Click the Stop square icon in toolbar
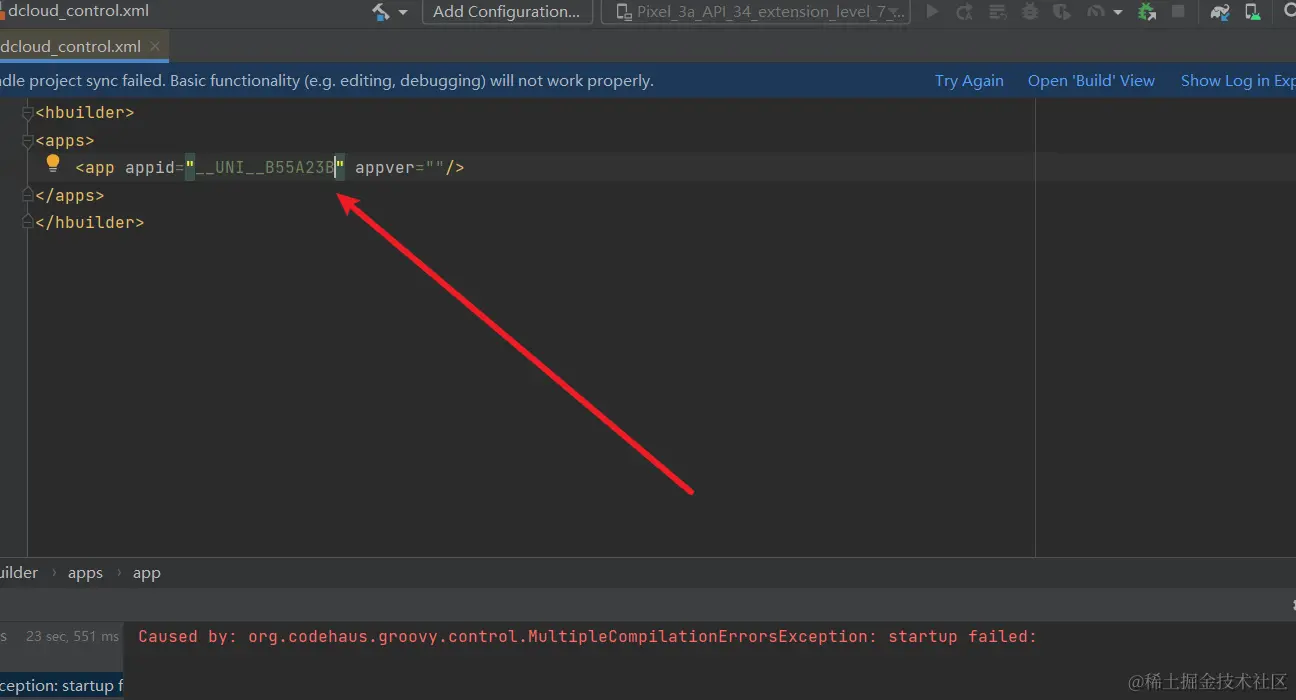This screenshot has width=1296, height=700. point(1178,12)
